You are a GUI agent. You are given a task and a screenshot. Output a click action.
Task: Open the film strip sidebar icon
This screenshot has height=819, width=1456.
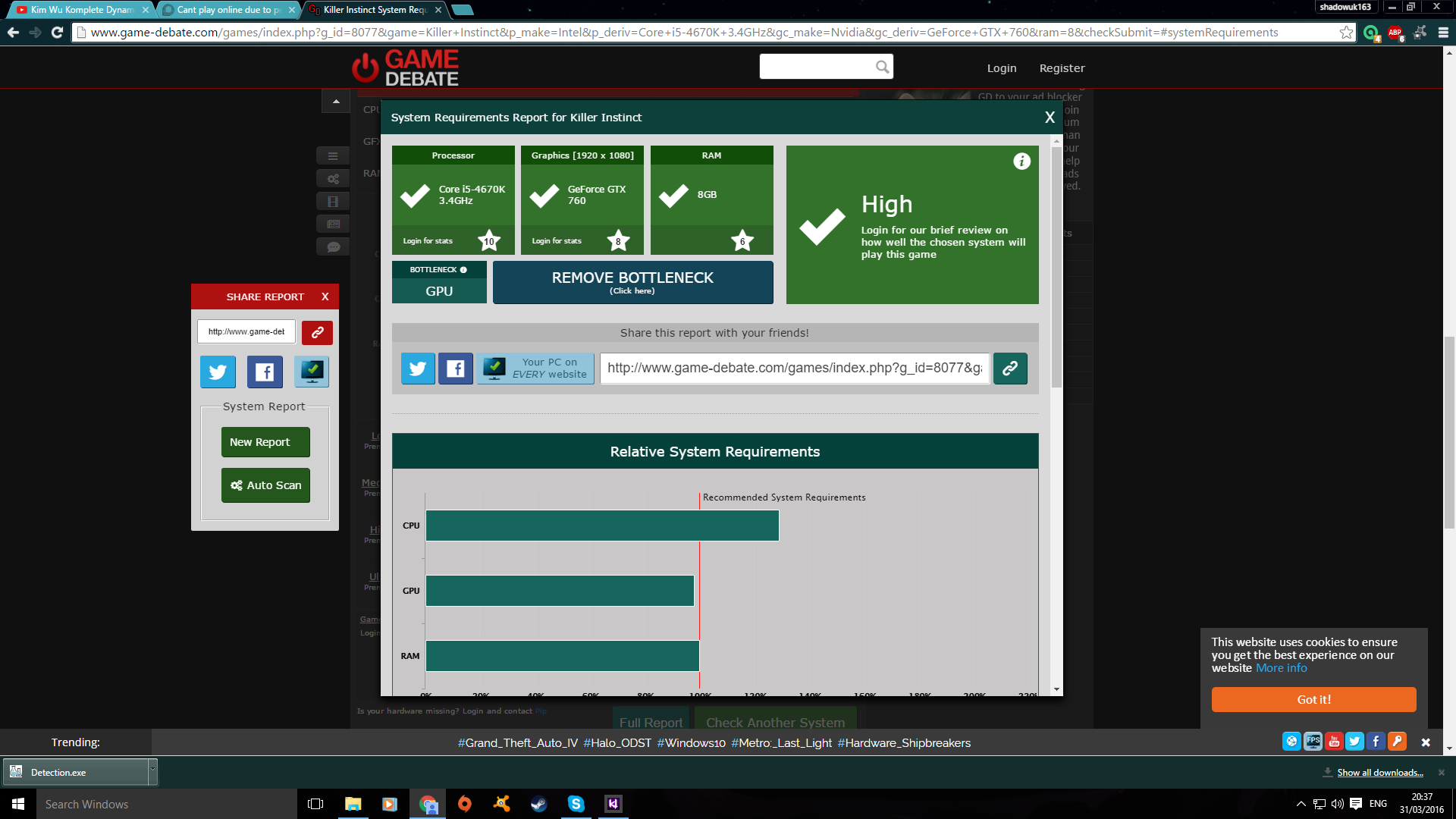(x=333, y=202)
